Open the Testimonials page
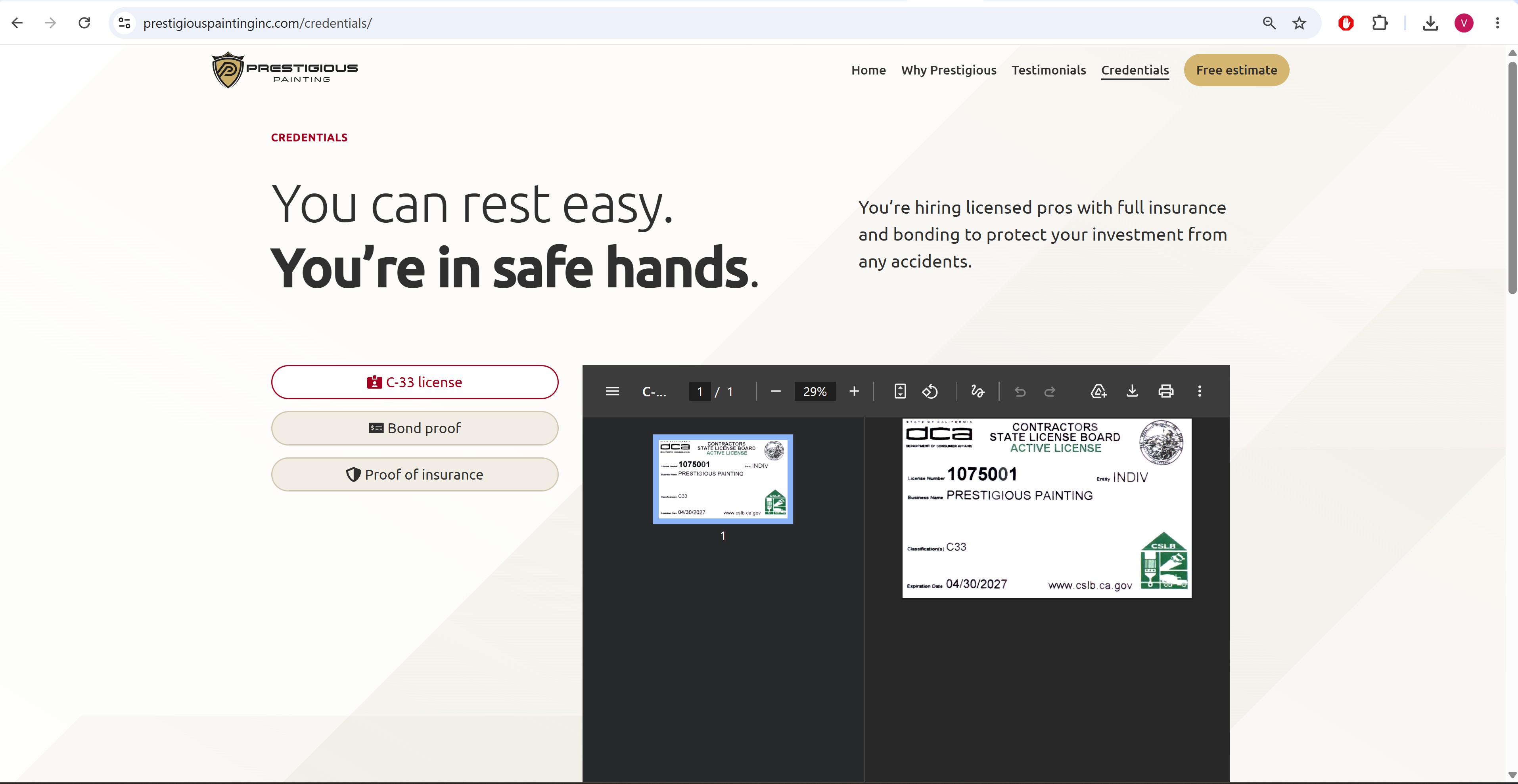Screen dimensions: 1518x784 tap(1048, 70)
